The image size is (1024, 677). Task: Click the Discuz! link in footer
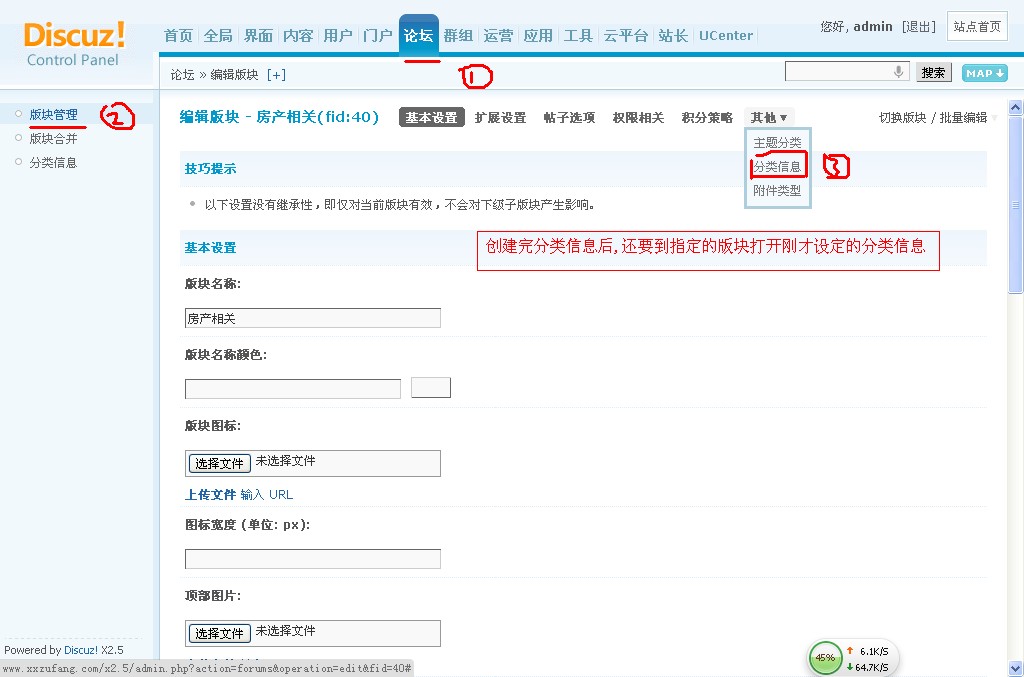[81, 650]
